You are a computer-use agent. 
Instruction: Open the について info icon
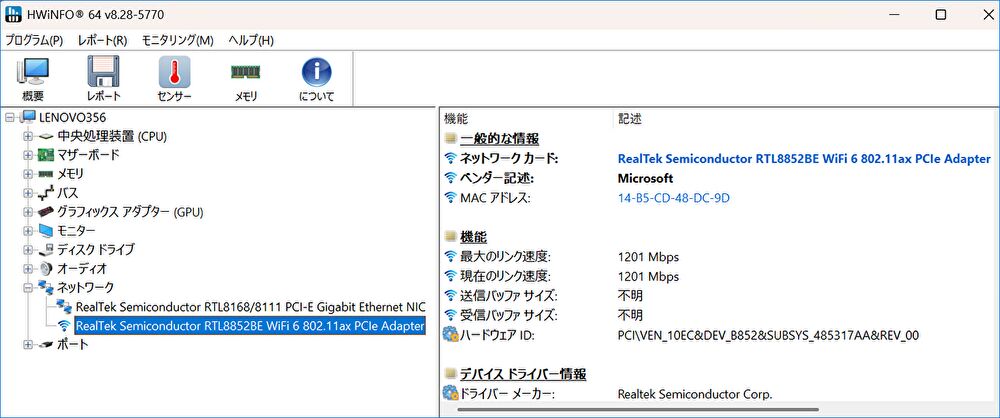click(x=316, y=78)
